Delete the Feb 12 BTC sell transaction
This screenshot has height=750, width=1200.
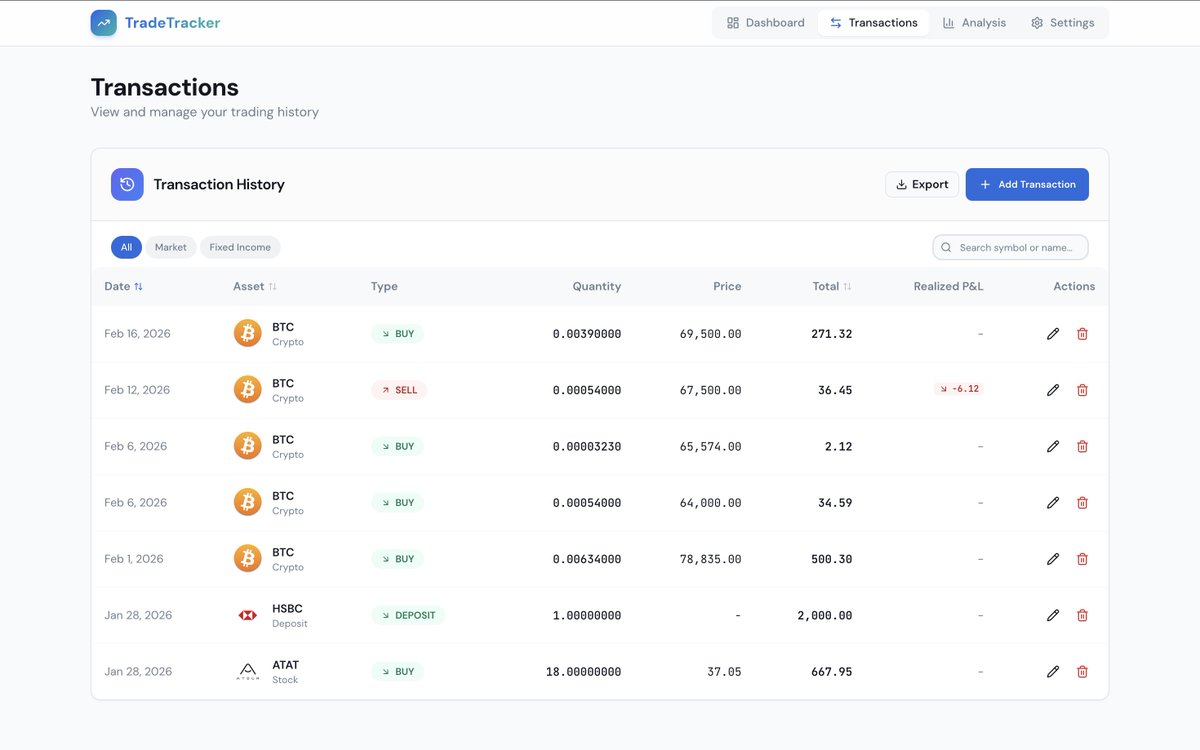point(1082,390)
